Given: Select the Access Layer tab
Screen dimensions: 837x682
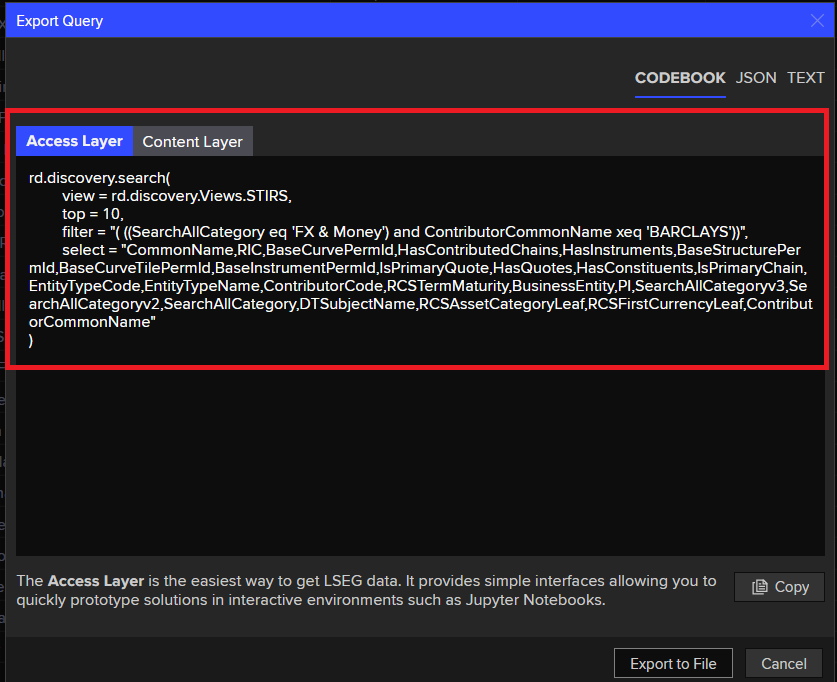Looking at the screenshot, I should (x=75, y=141).
